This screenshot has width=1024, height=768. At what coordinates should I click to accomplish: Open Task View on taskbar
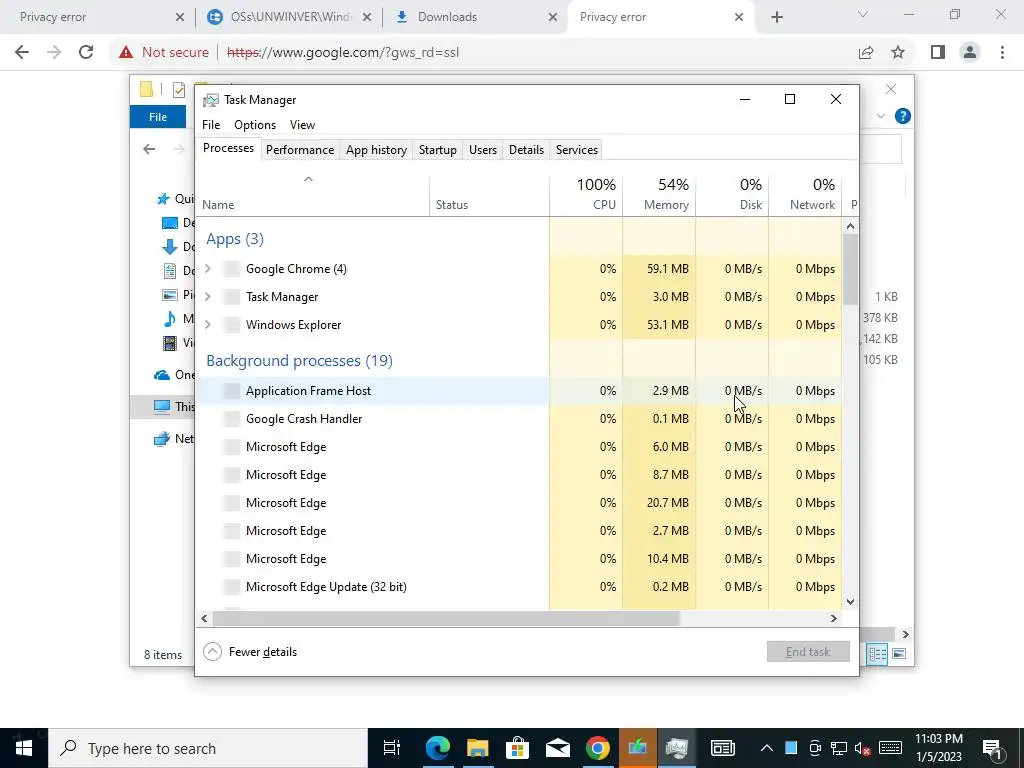tap(392, 748)
